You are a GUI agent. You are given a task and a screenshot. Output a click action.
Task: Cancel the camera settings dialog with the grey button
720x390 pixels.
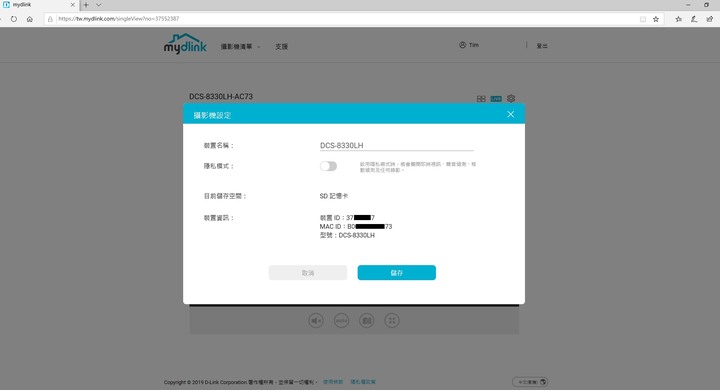(x=308, y=272)
